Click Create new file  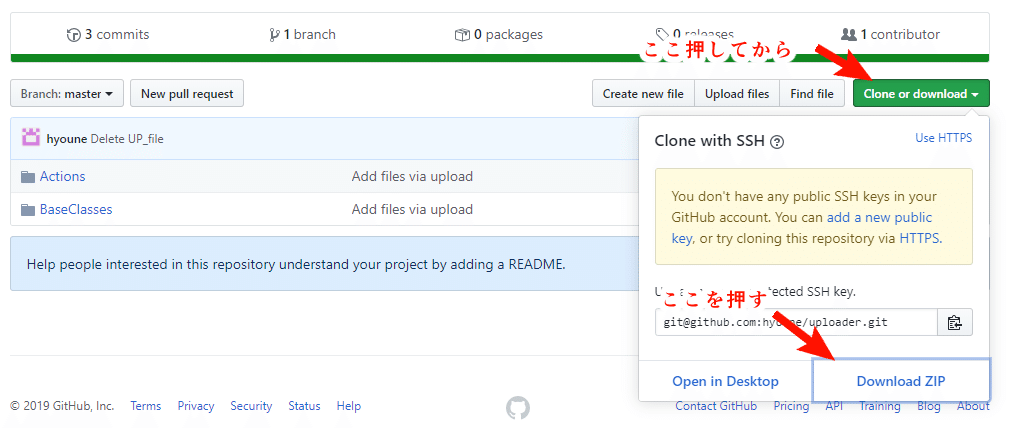643,94
